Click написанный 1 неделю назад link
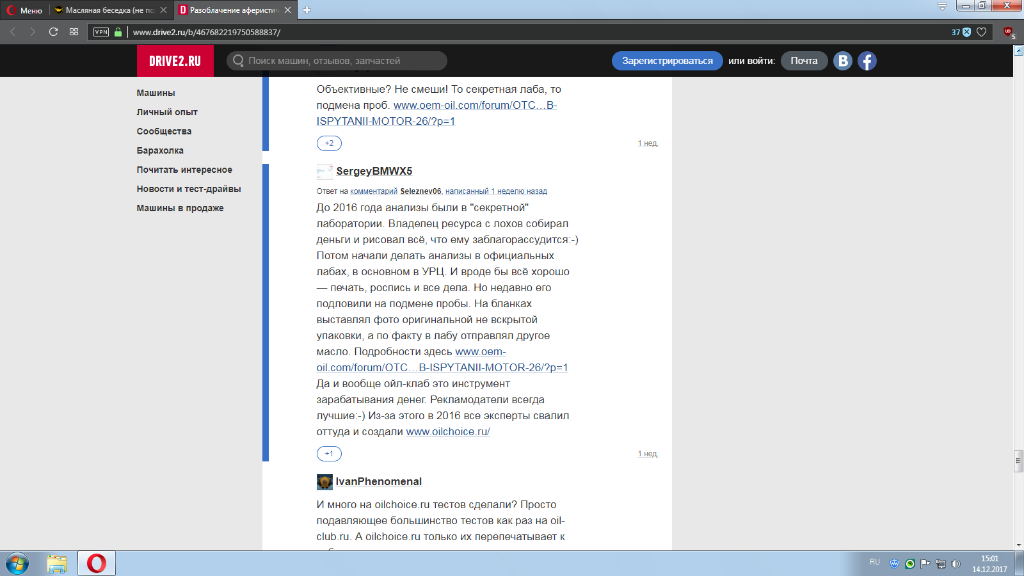Viewport: 1024px width, 576px height. tap(496, 191)
